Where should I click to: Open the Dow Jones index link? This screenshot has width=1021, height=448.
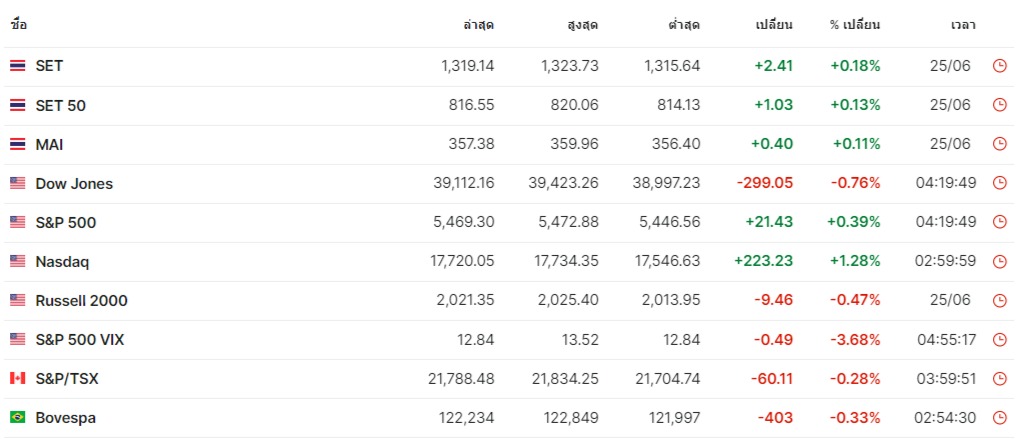pyautogui.click(x=74, y=183)
